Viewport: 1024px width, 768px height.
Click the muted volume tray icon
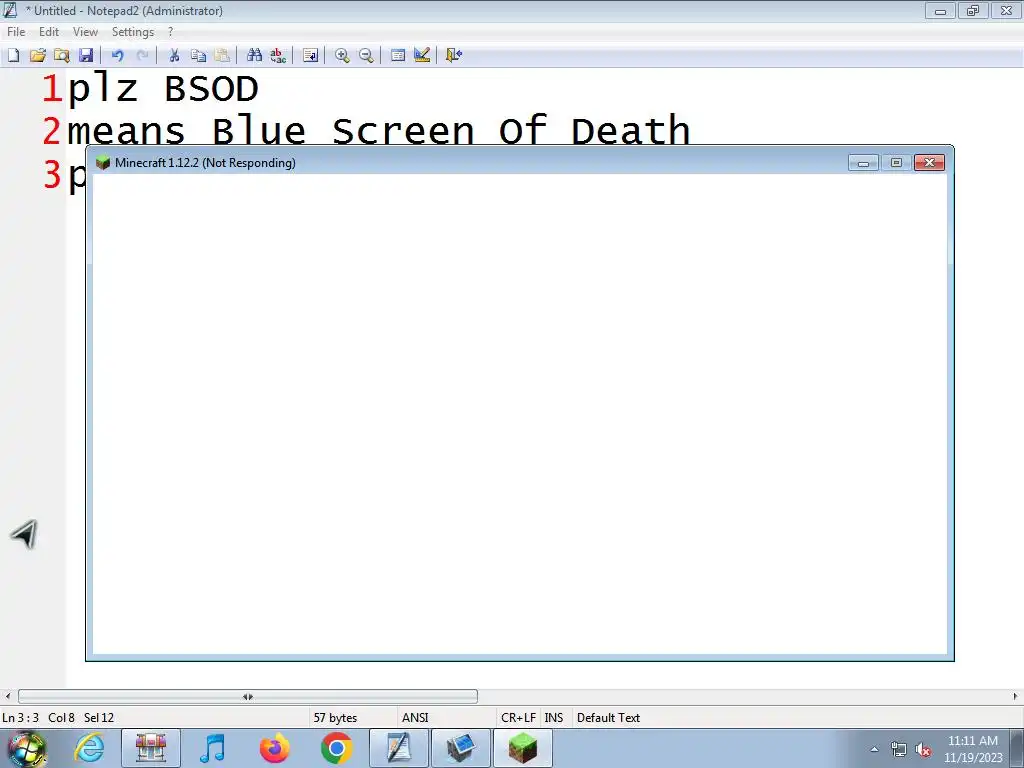[923, 750]
